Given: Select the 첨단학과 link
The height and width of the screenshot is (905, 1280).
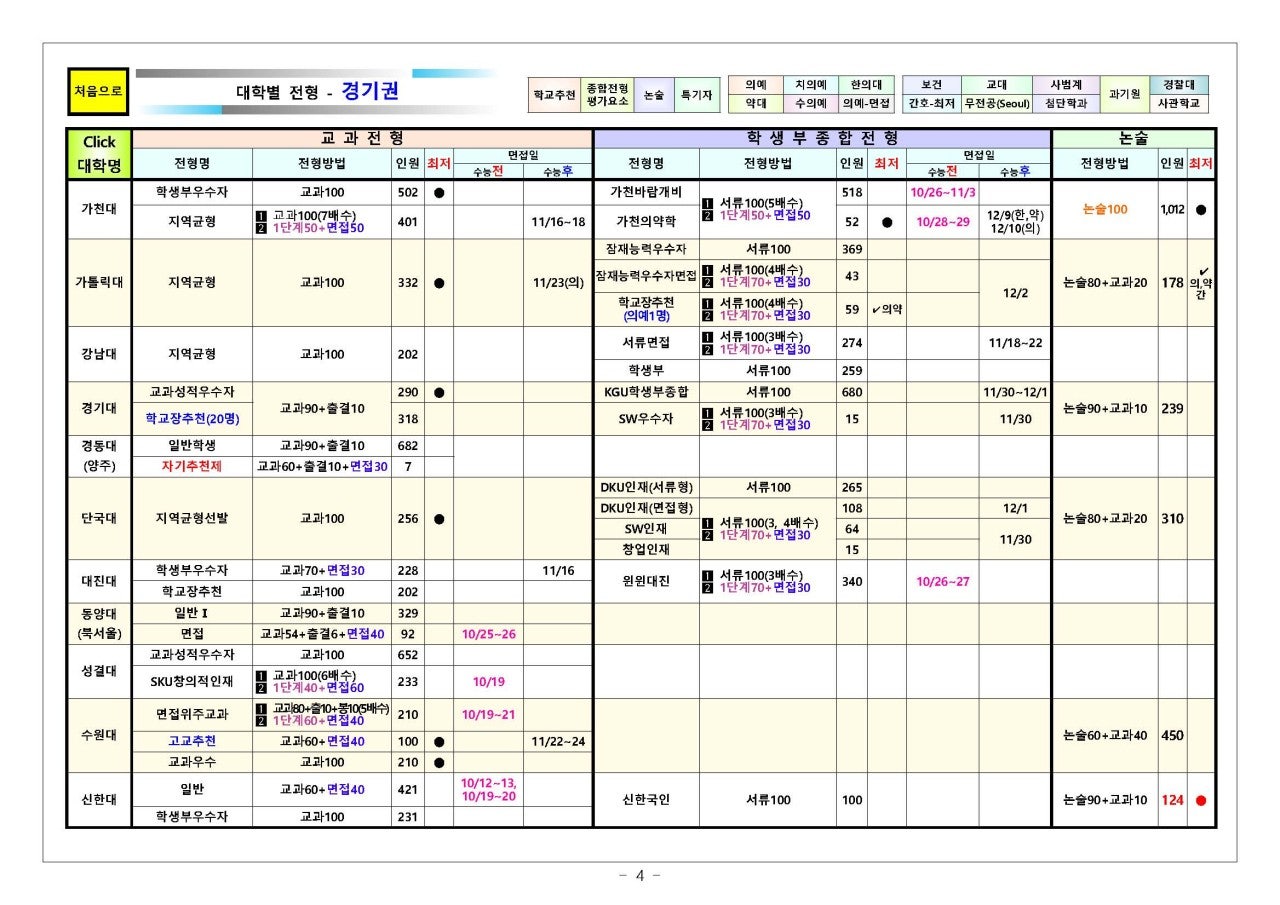Looking at the screenshot, I should click(1066, 103).
